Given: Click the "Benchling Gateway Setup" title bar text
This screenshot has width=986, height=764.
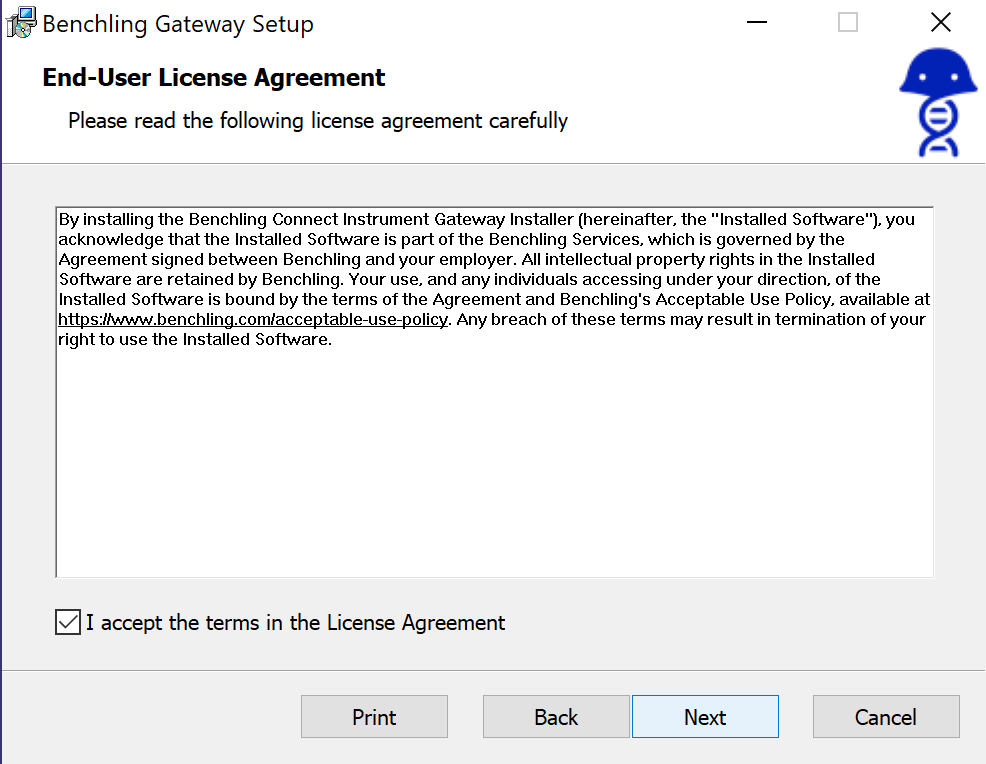Looking at the screenshot, I should (178, 24).
